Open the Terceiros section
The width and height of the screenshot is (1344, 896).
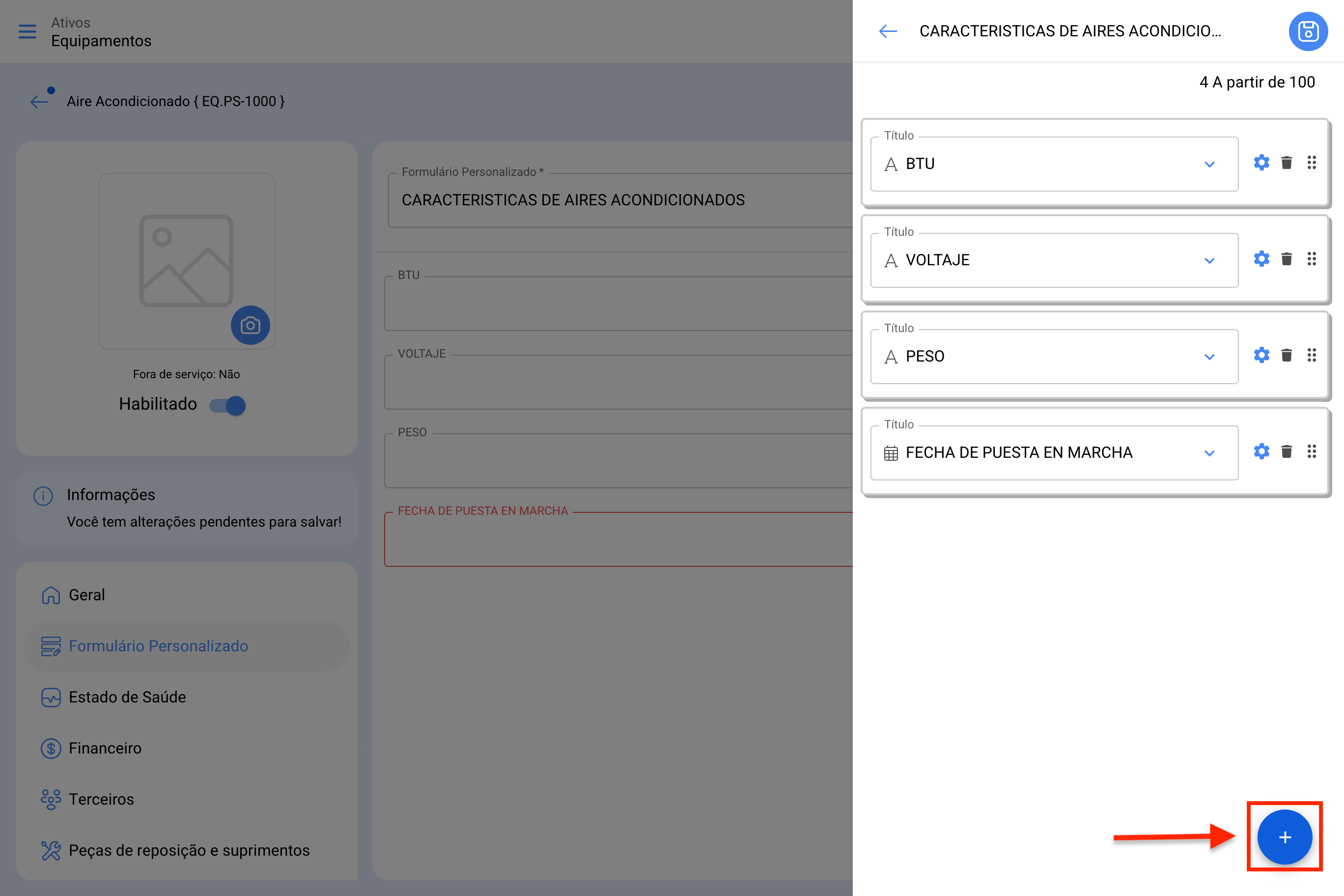[x=186, y=799]
